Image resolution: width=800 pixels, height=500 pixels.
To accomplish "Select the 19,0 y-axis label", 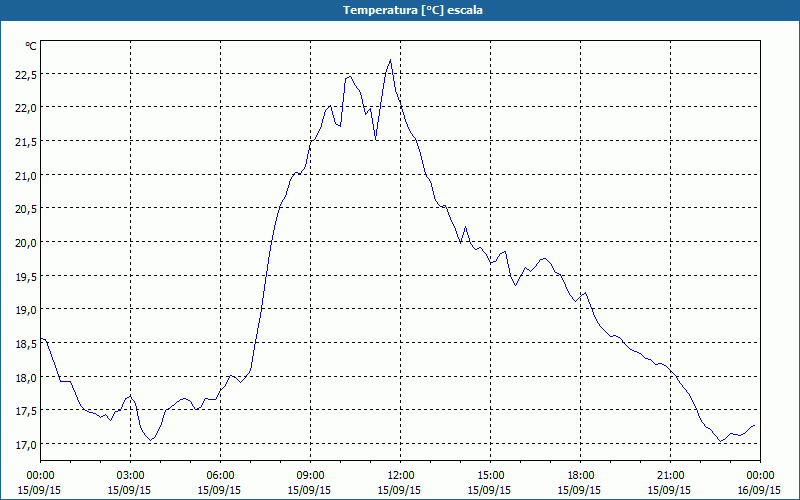I will click(26, 311).
